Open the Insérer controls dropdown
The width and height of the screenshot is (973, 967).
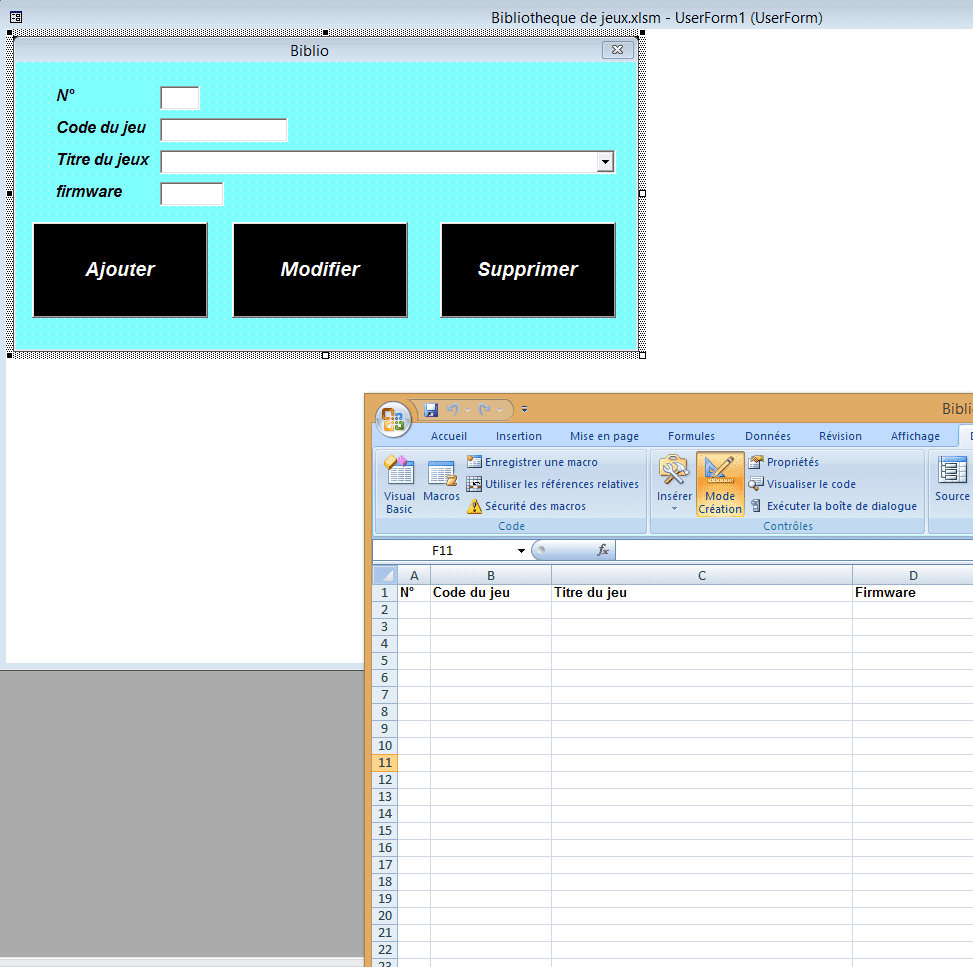(x=674, y=485)
